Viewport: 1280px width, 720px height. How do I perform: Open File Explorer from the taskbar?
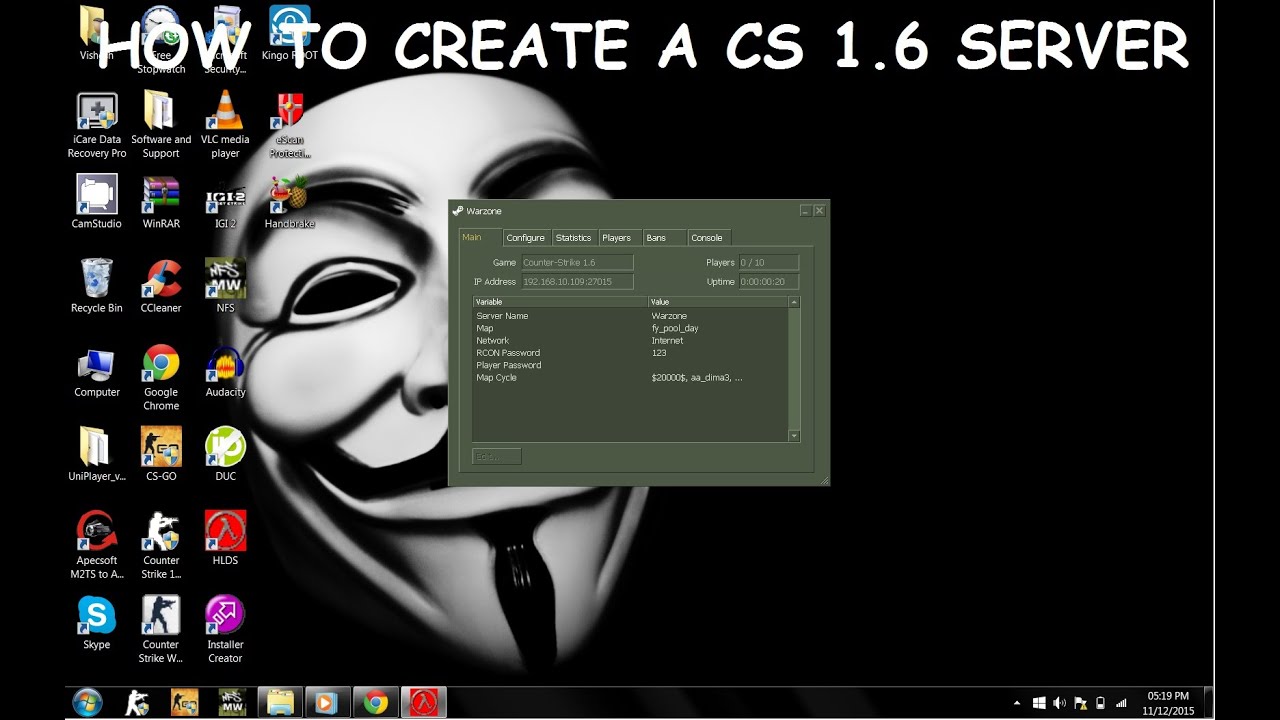click(x=280, y=703)
